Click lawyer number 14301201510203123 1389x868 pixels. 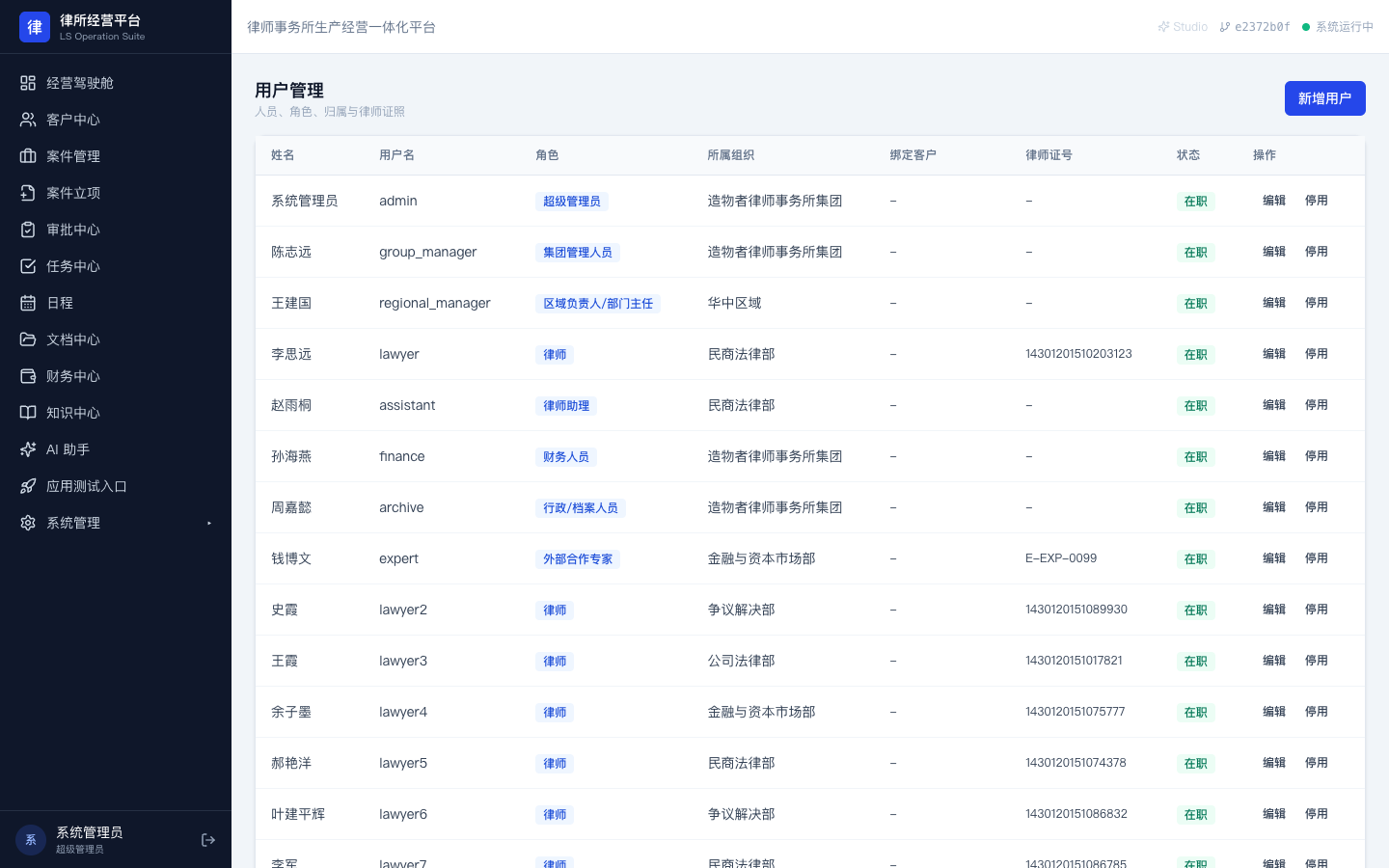1078,354
